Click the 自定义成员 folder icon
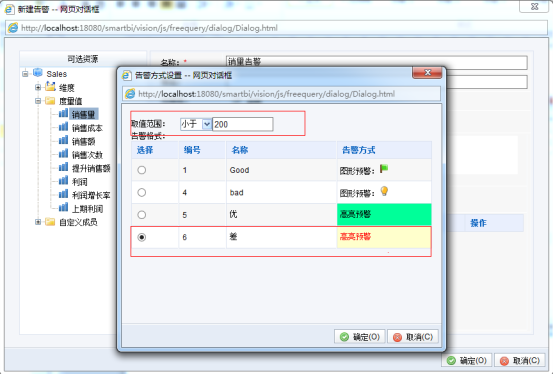Viewport: 553px width, 374px height. click(x=50, y=222)
